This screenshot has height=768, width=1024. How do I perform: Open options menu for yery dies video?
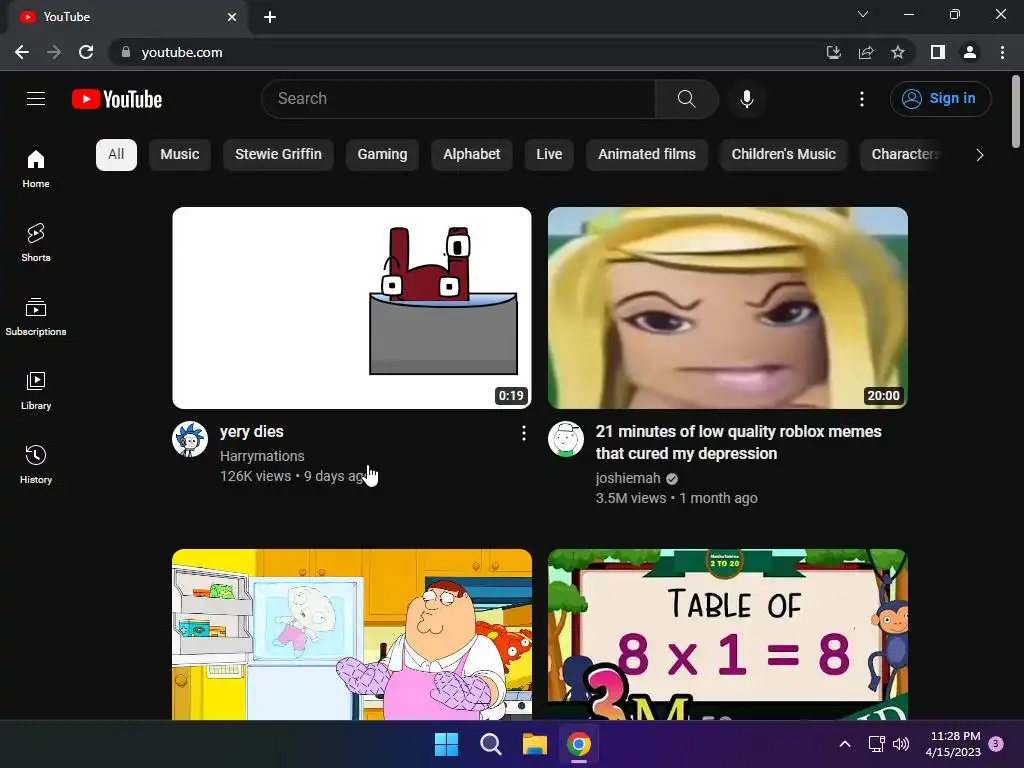[523, 433]
